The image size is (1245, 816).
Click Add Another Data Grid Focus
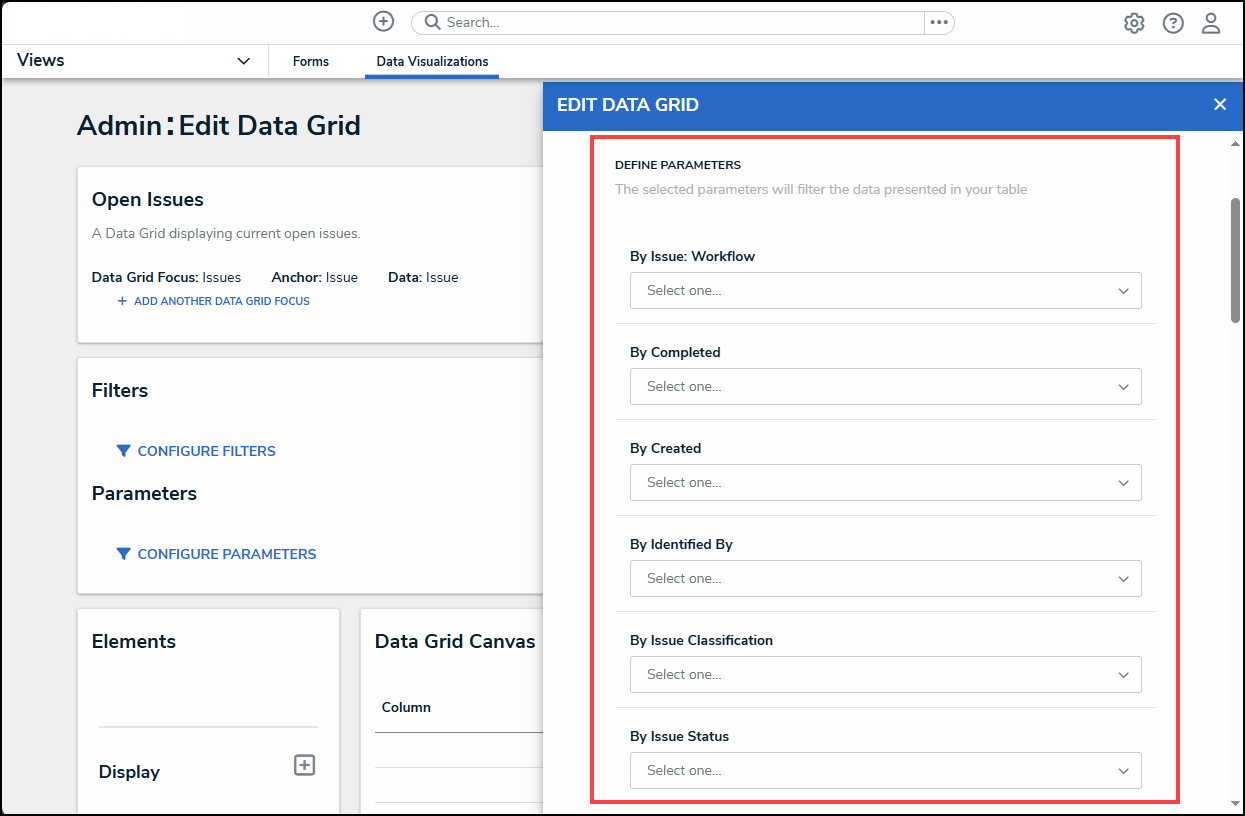pos(221,301)
